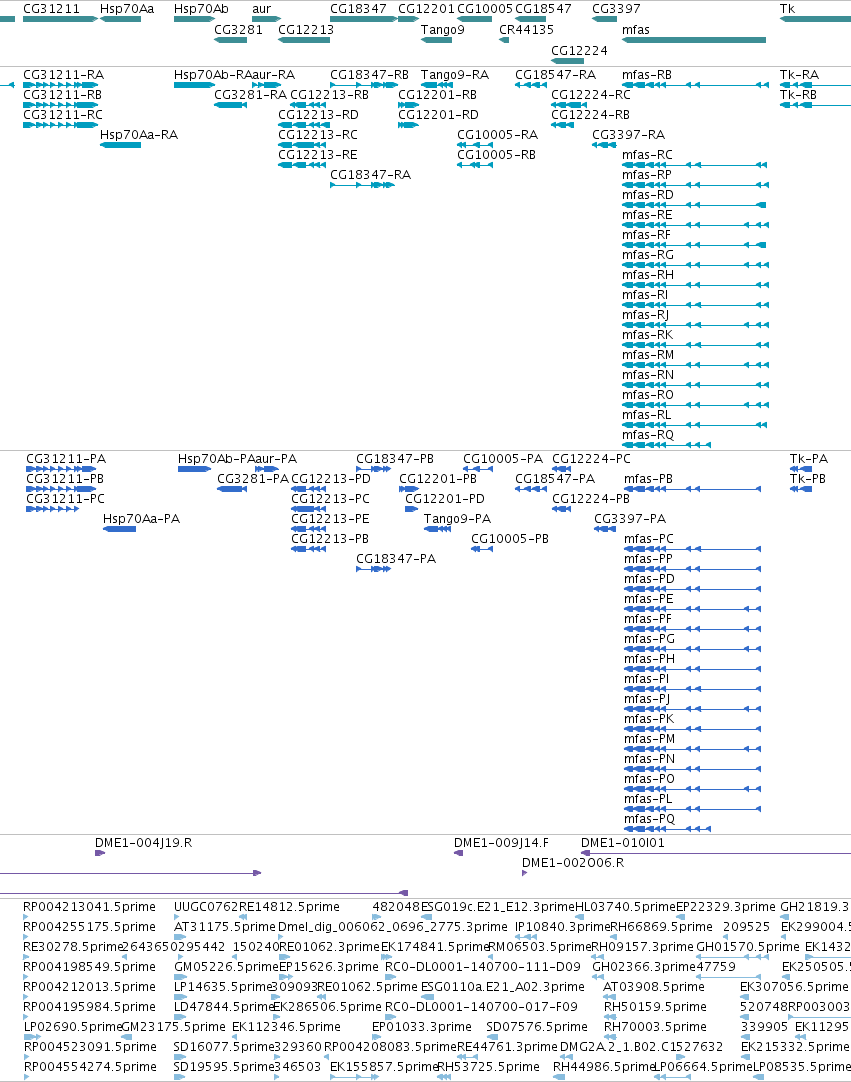Open transcript Tk-RA label
Image resolution: width=851 pixels, height=1082 pixels.
(x=799, y=75)
